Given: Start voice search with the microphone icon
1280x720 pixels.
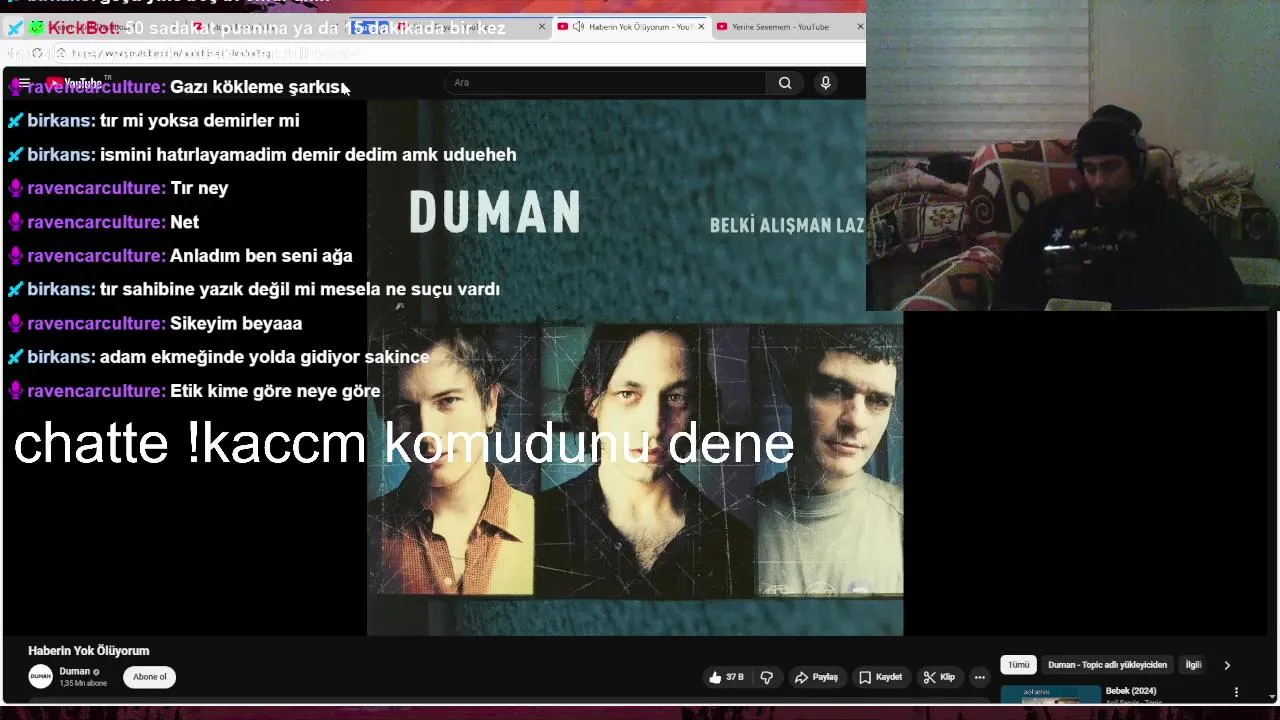Looking at the screenshot, I should [x=826, y=83].
